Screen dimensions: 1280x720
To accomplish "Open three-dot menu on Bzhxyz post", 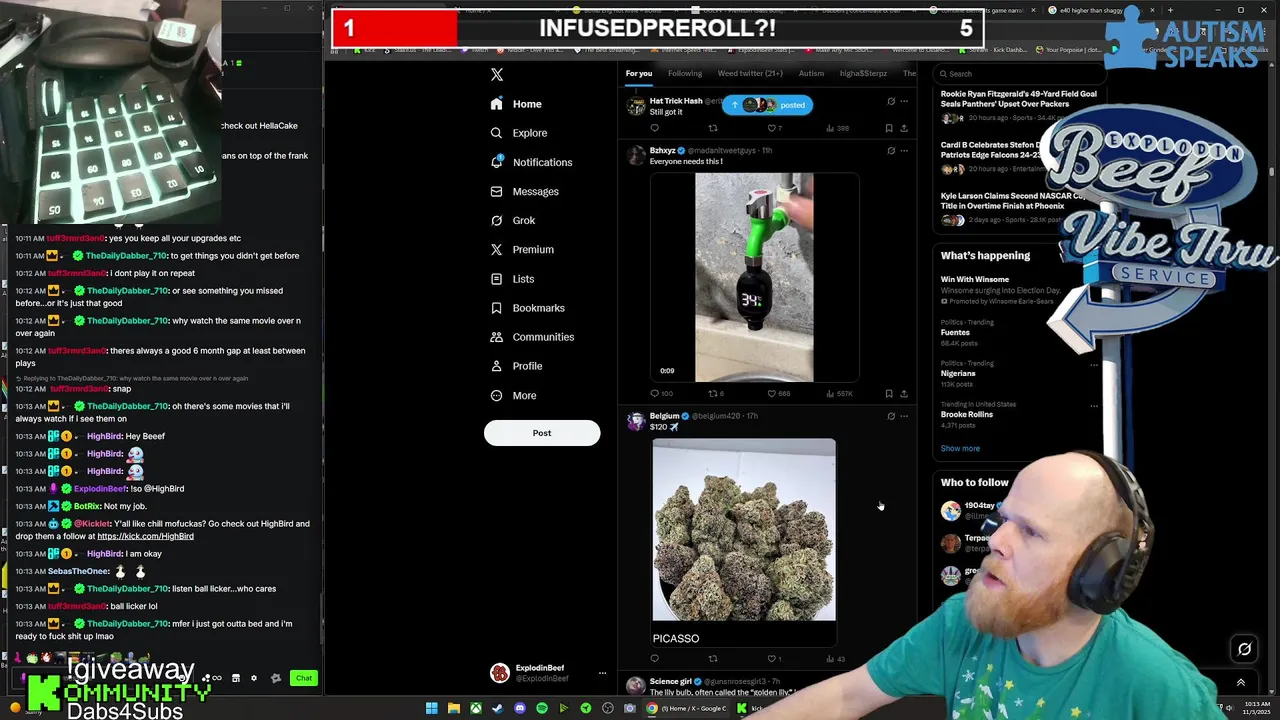I will 904,151.
